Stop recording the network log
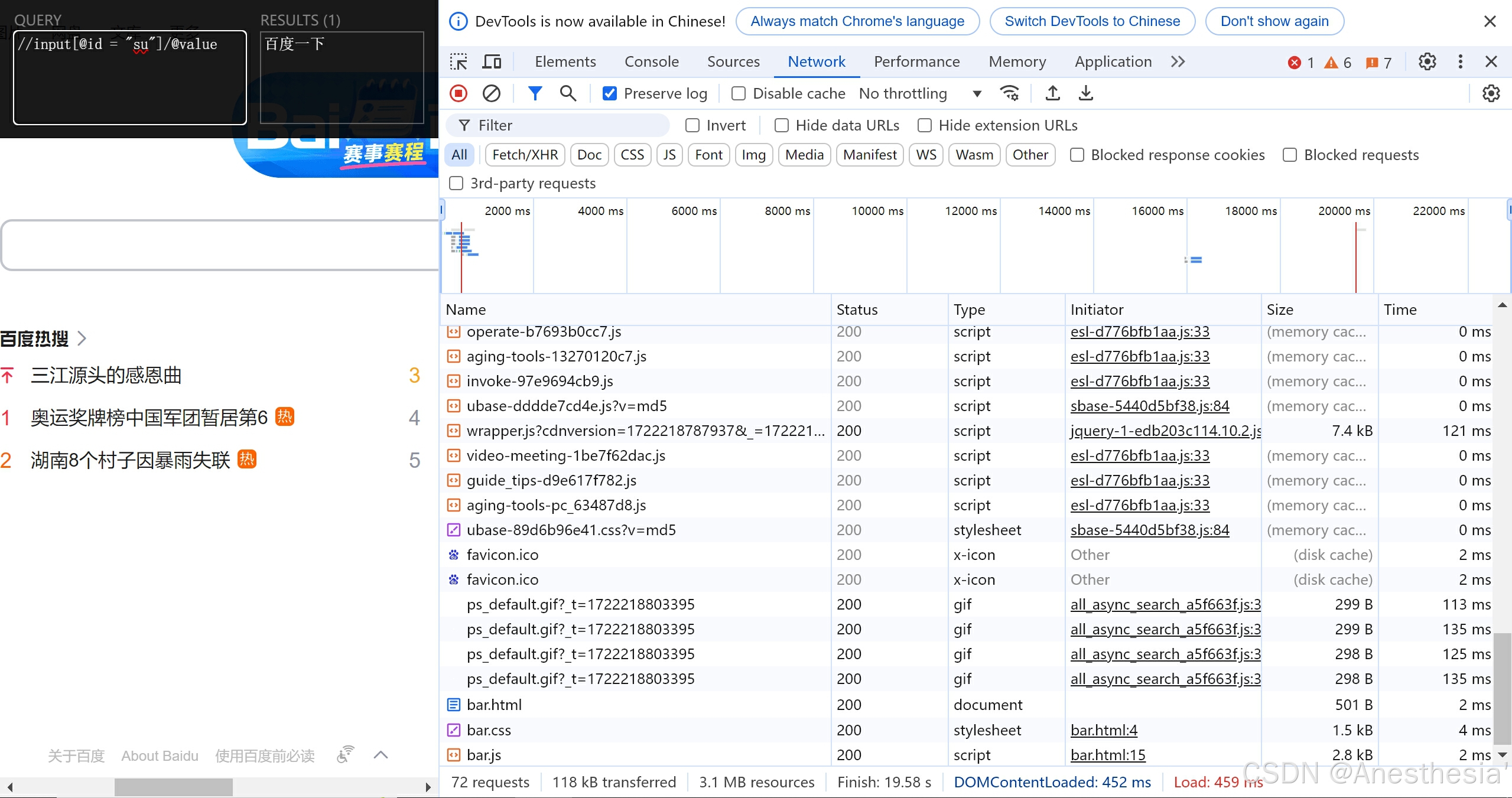 tap(459, 93)
